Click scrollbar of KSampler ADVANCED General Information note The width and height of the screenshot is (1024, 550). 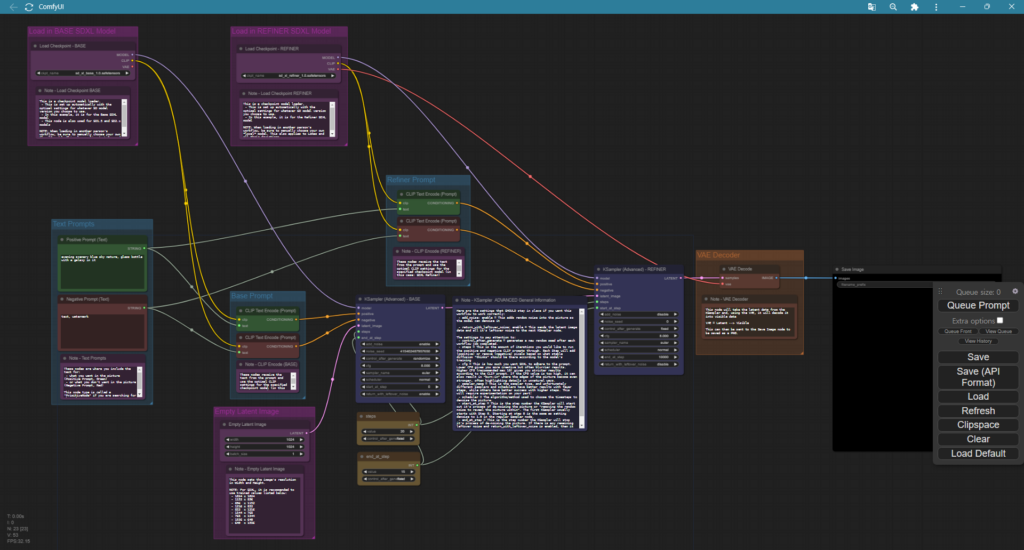[582, 368]
